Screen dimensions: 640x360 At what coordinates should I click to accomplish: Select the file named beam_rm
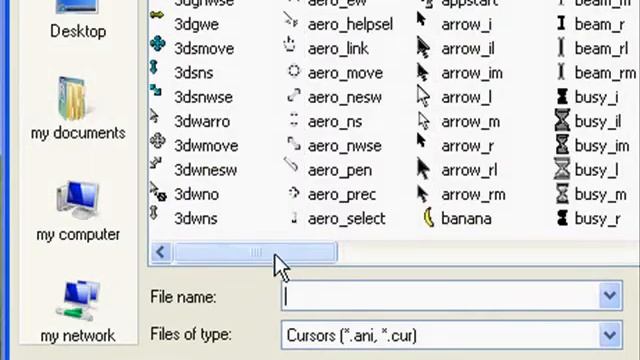(x=605, y=73)
